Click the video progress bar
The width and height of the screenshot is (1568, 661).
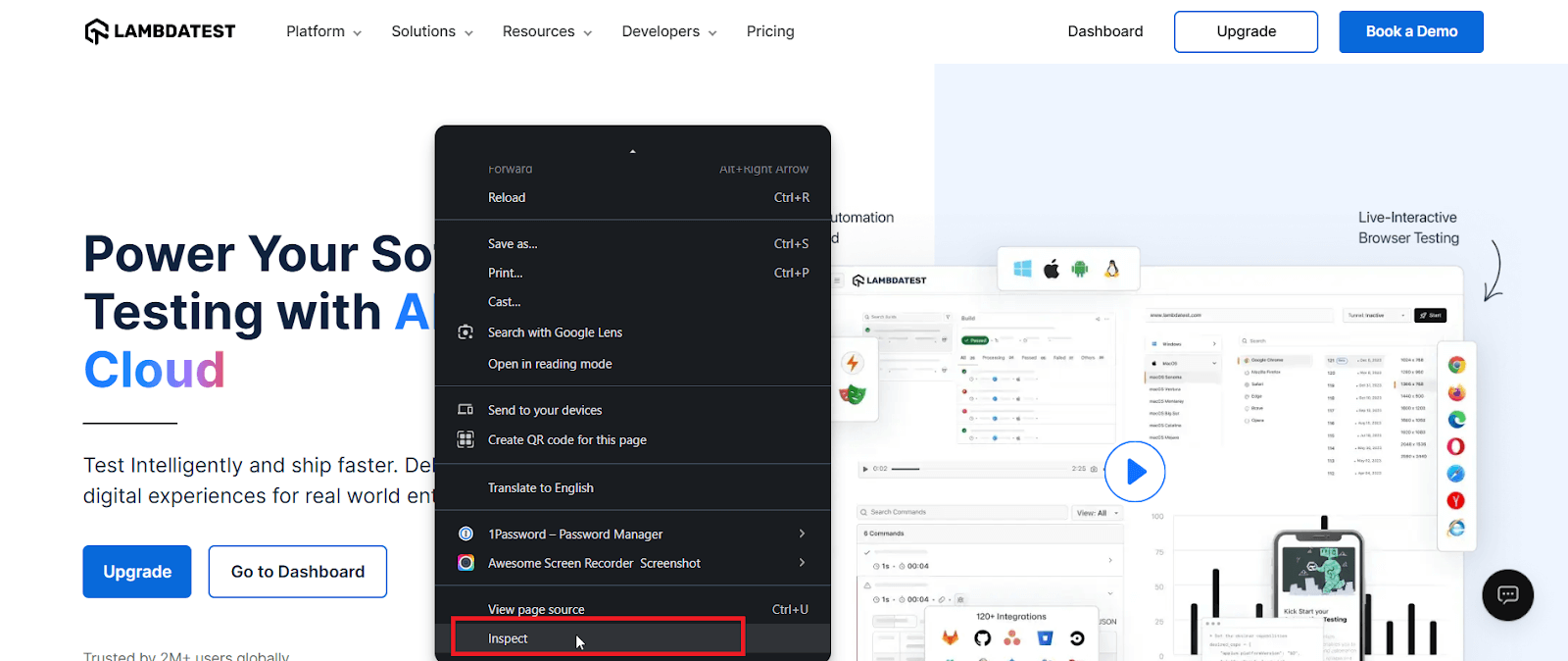980,469
